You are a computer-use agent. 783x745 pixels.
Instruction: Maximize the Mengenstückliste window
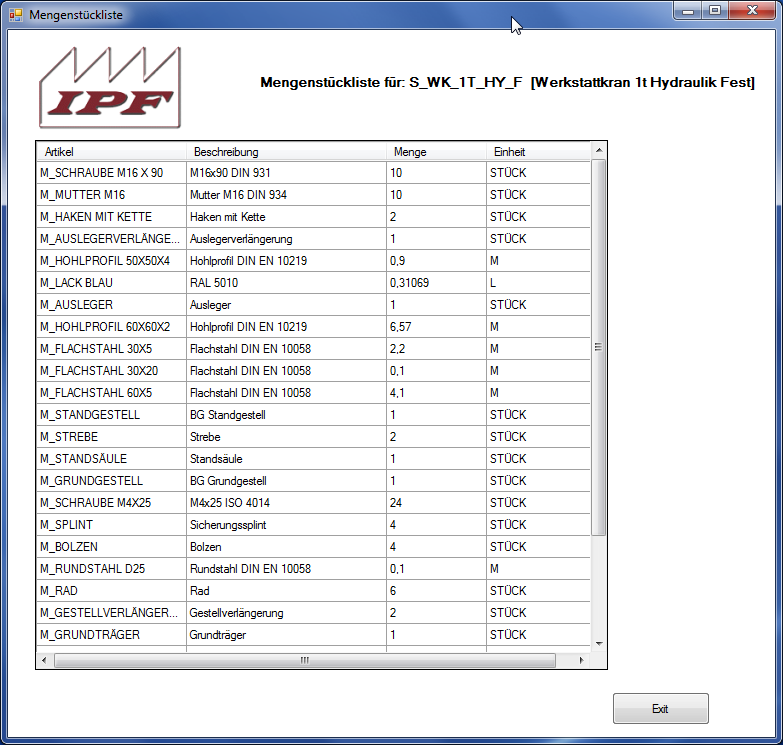tap(714, 10)
